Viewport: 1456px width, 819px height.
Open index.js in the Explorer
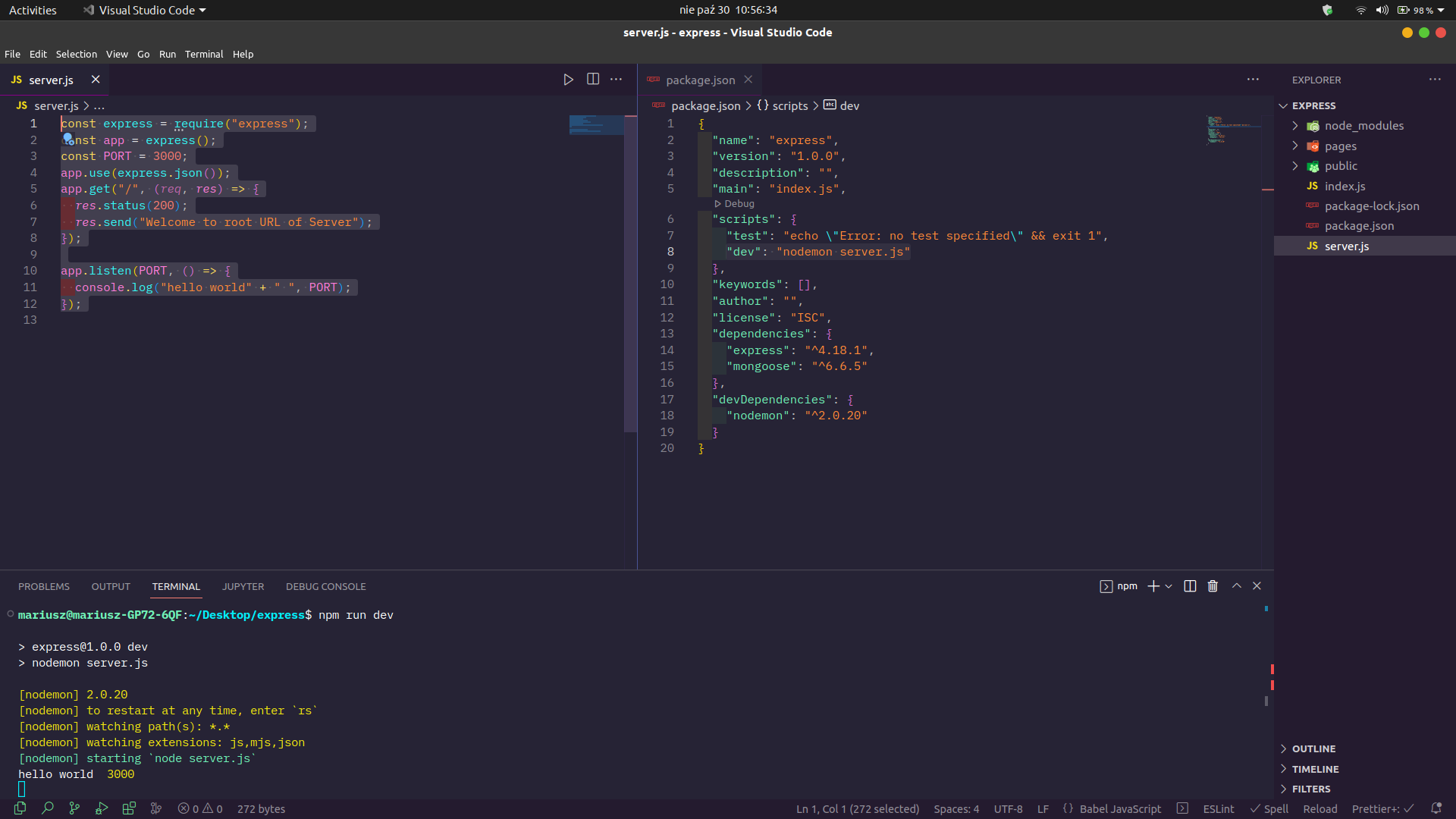(x=1345, y=187)
